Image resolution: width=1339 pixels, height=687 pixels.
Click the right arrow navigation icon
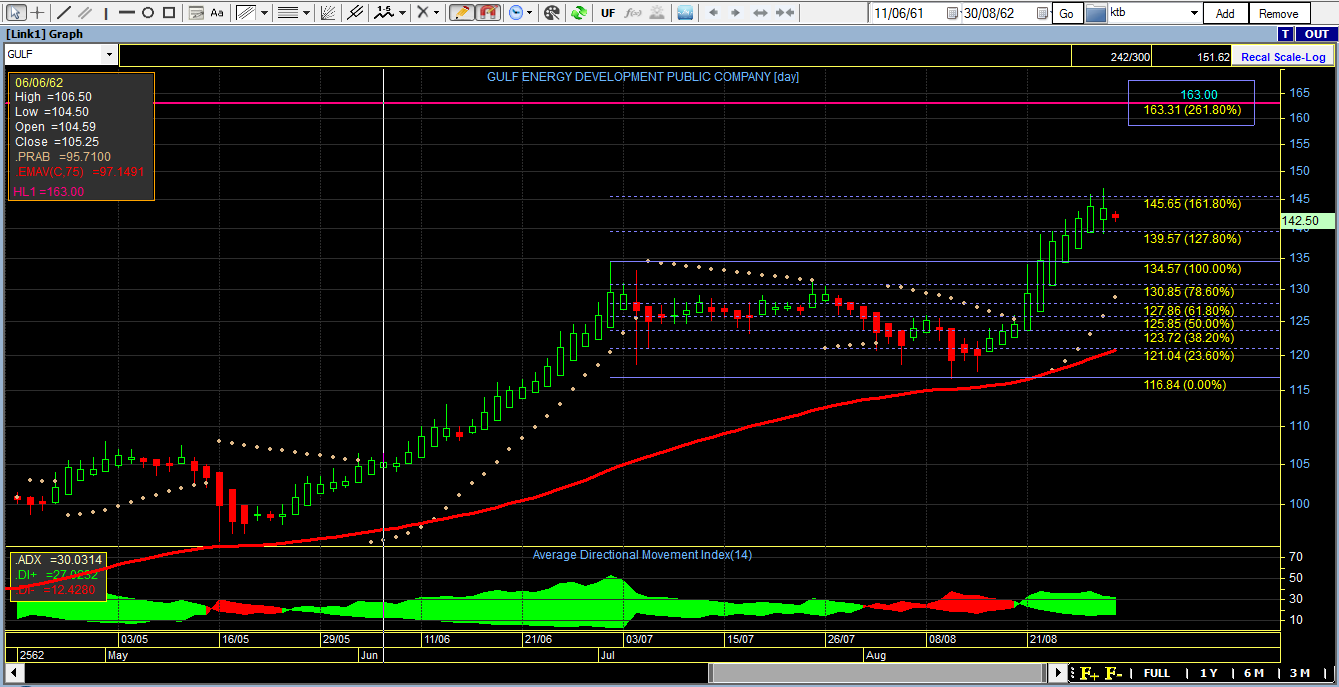736,13
